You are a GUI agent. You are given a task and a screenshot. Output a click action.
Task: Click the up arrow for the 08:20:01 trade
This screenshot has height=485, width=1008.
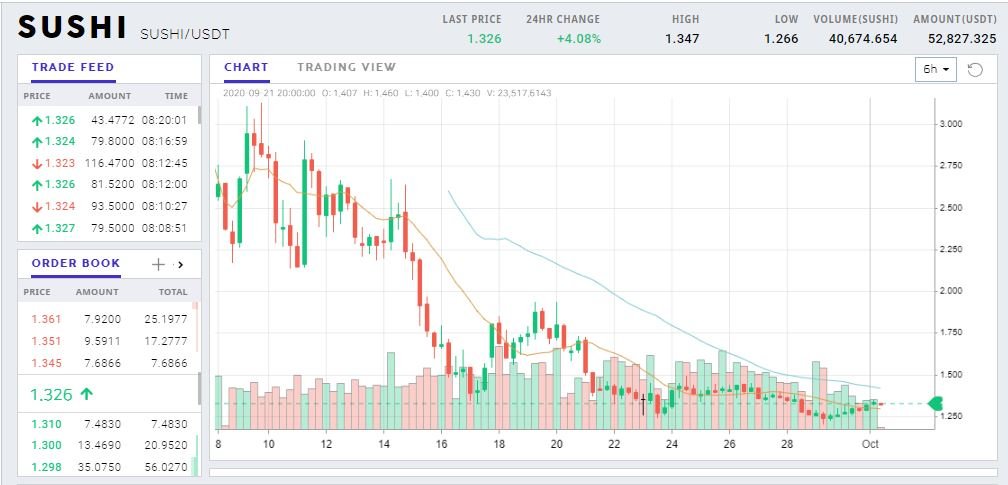point(37,120)
